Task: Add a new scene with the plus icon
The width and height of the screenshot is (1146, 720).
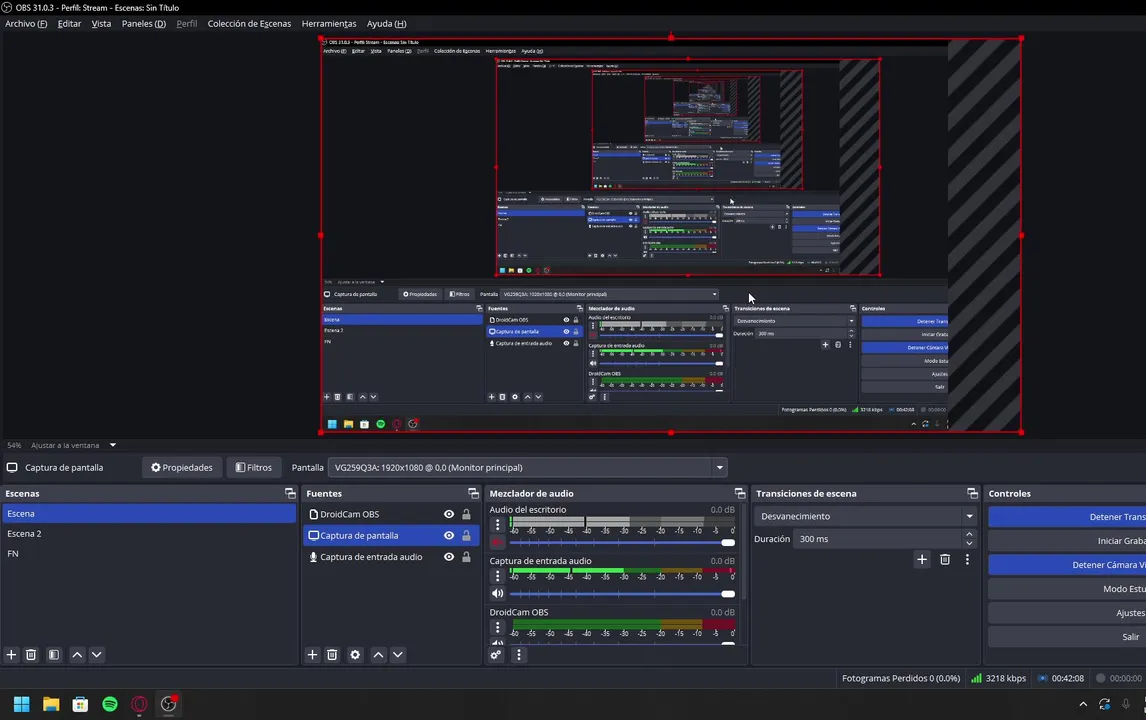Action: (11, 655)
